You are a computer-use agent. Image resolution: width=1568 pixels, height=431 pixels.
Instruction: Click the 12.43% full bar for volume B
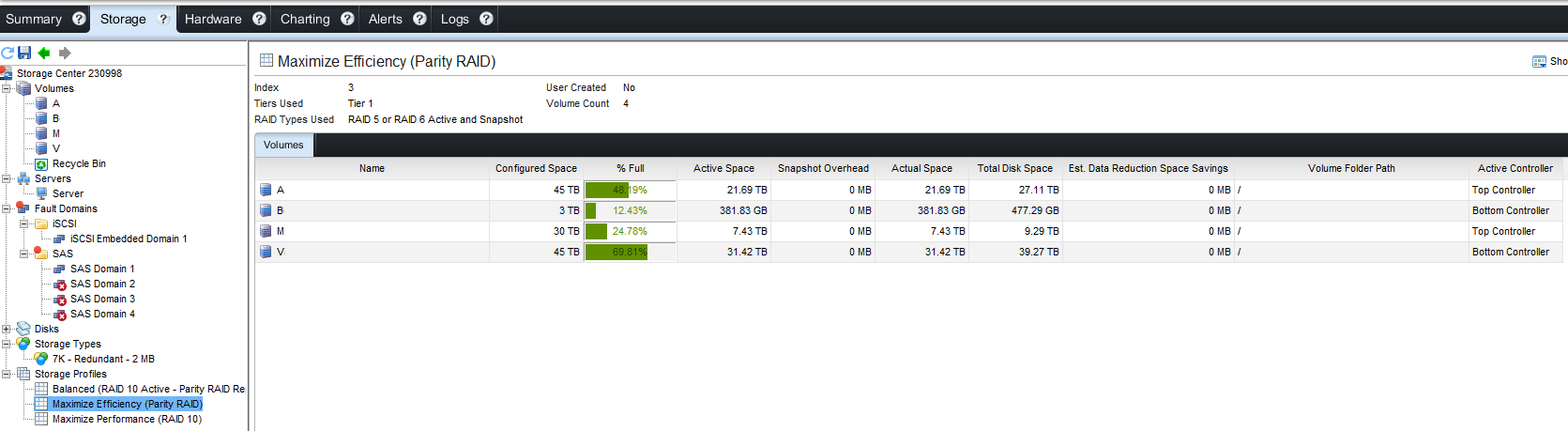pyautogui.click(x=630, y=210)
